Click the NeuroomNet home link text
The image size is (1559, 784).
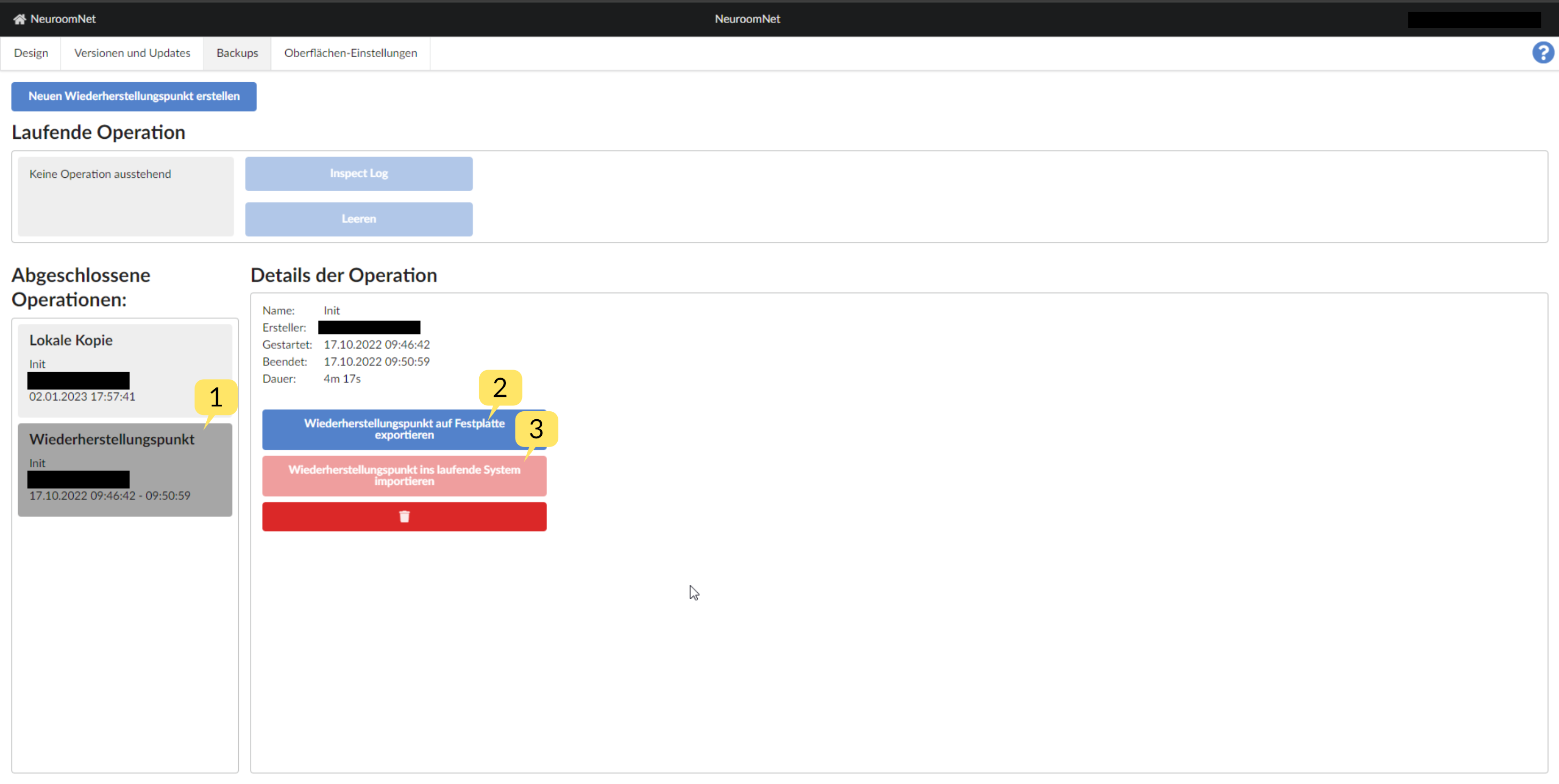coord(63,19)
